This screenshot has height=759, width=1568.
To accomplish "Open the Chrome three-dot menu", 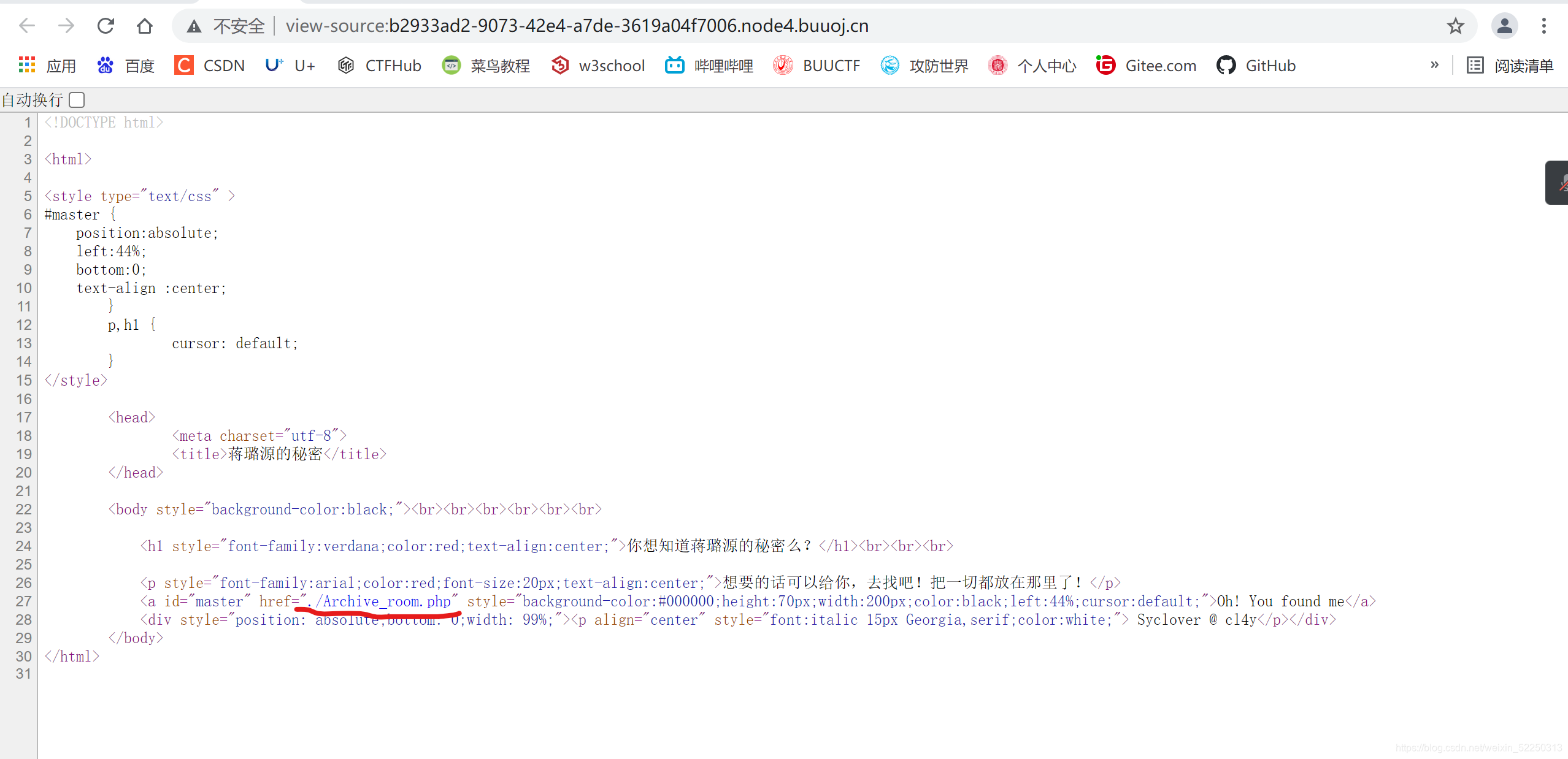I will pos(1544,26).
